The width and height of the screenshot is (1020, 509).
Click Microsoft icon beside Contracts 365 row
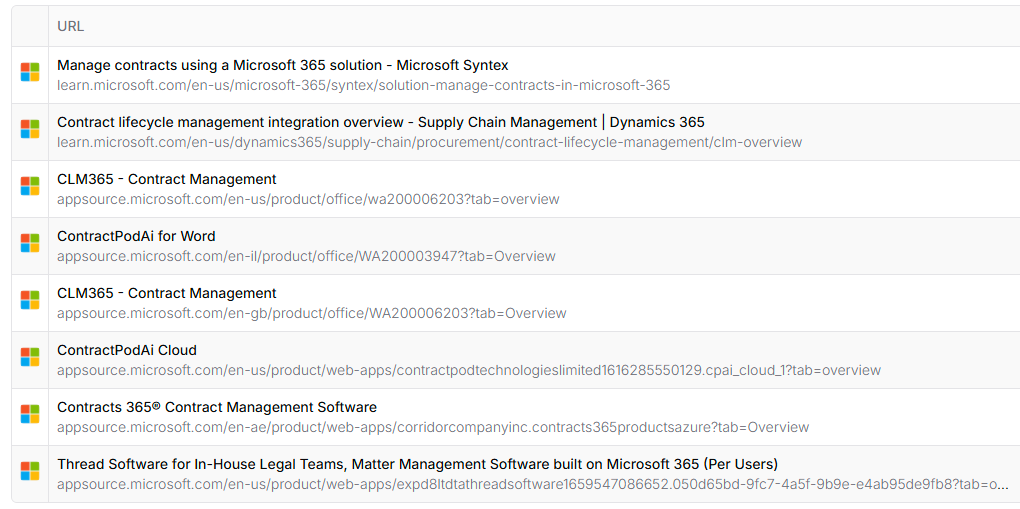tap(30, 414)
